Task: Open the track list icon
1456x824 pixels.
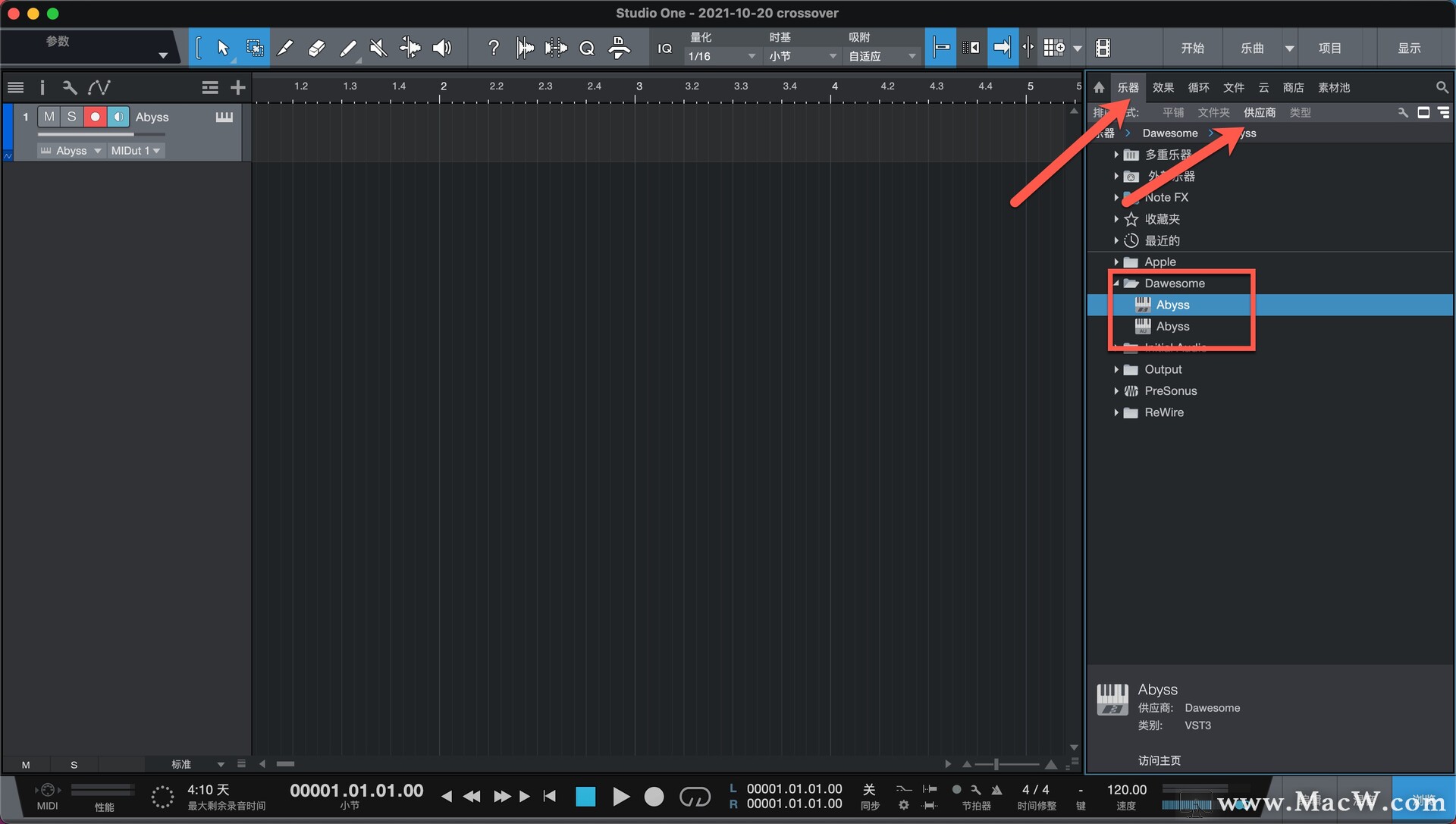Action: coord(16,88)
